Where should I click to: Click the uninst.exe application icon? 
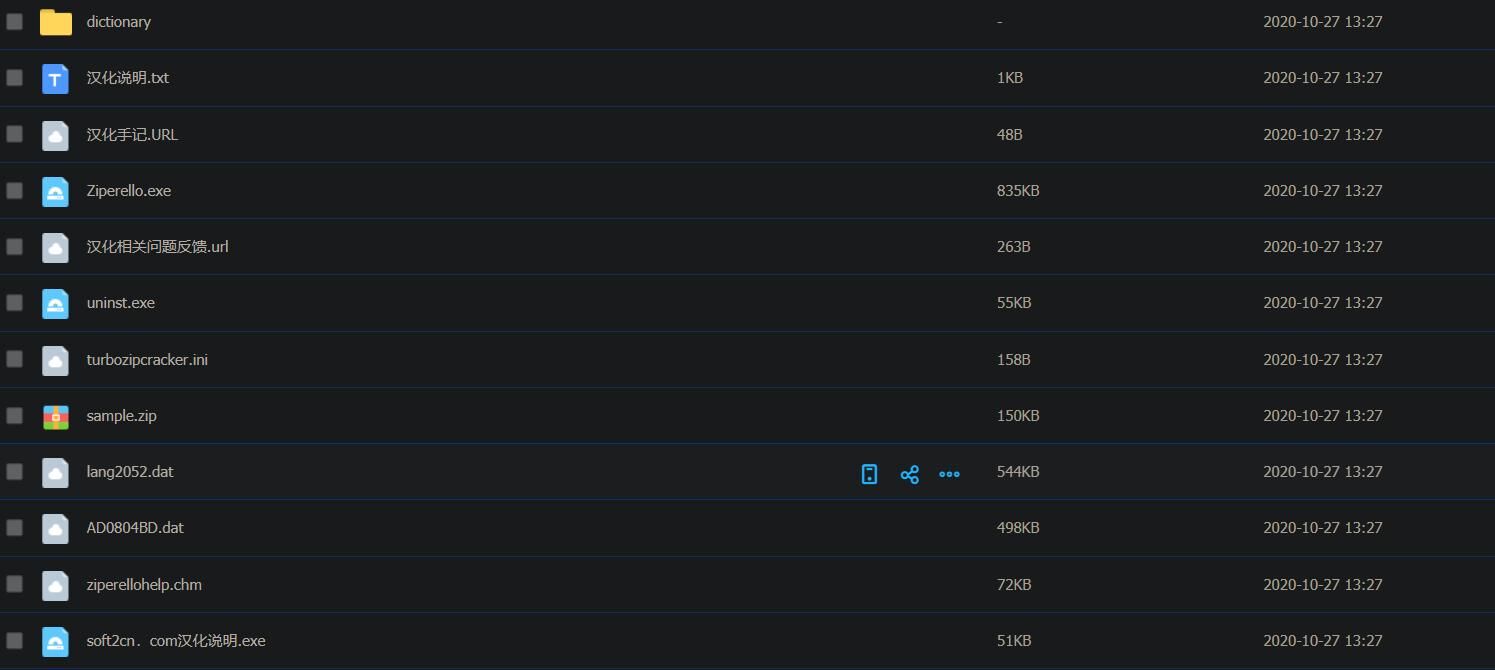[x=56, y=303]
